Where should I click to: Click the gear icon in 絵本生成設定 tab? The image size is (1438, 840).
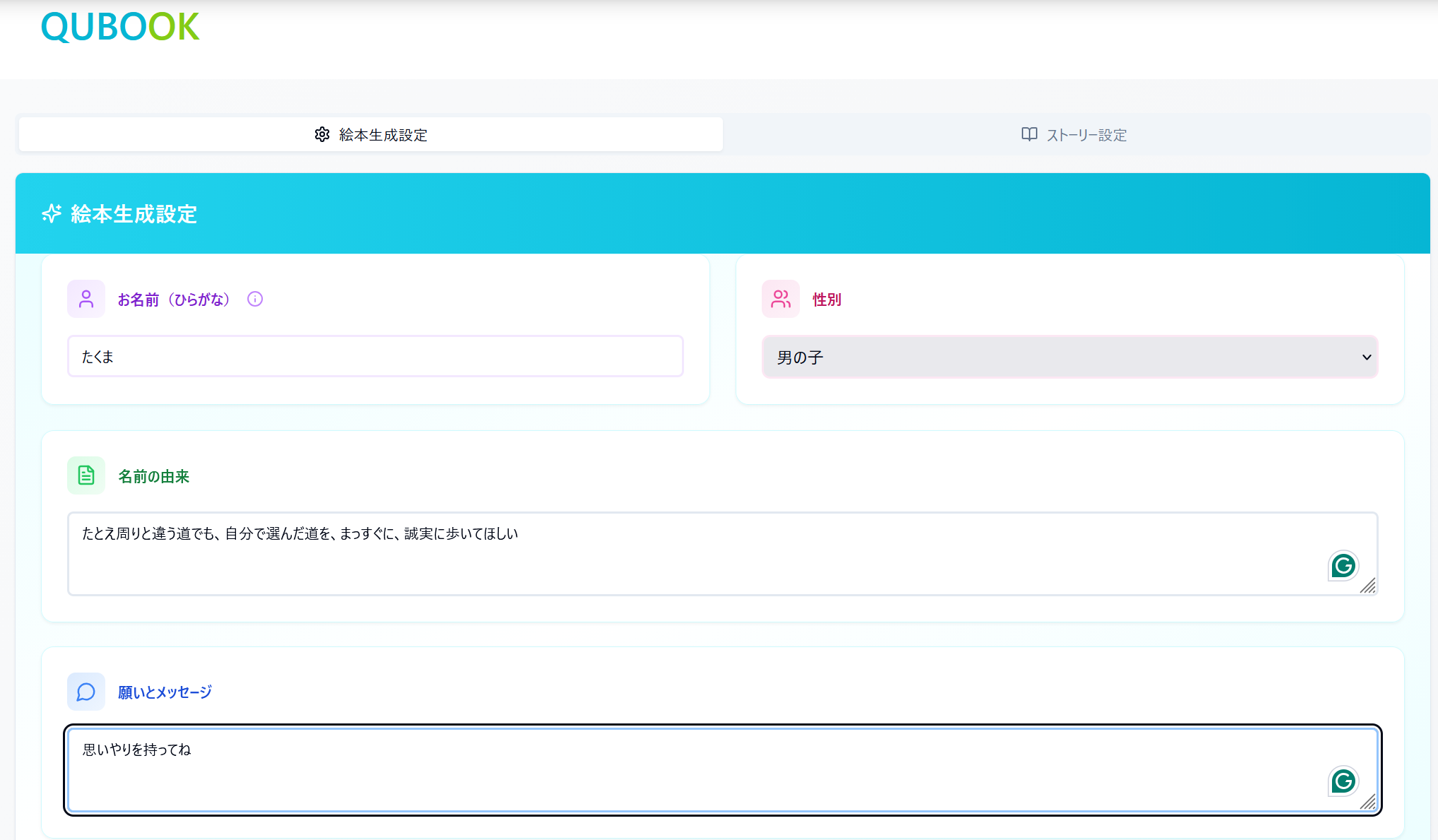(x=322, y=134)
